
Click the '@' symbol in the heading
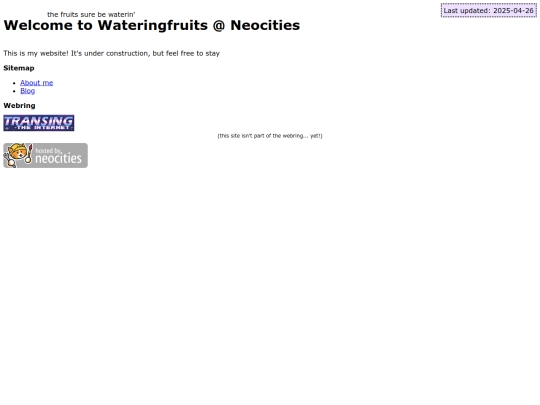(x=219, y=25)
